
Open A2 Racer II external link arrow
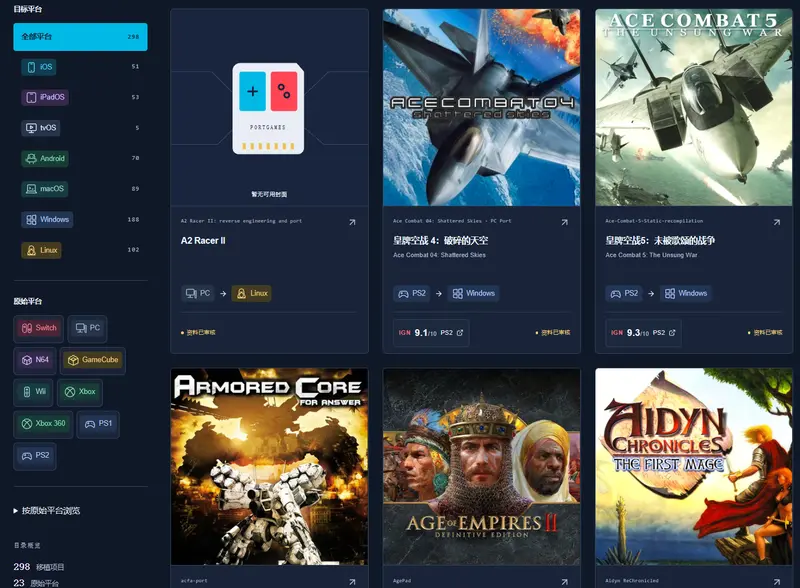click(x=352, y=222)
